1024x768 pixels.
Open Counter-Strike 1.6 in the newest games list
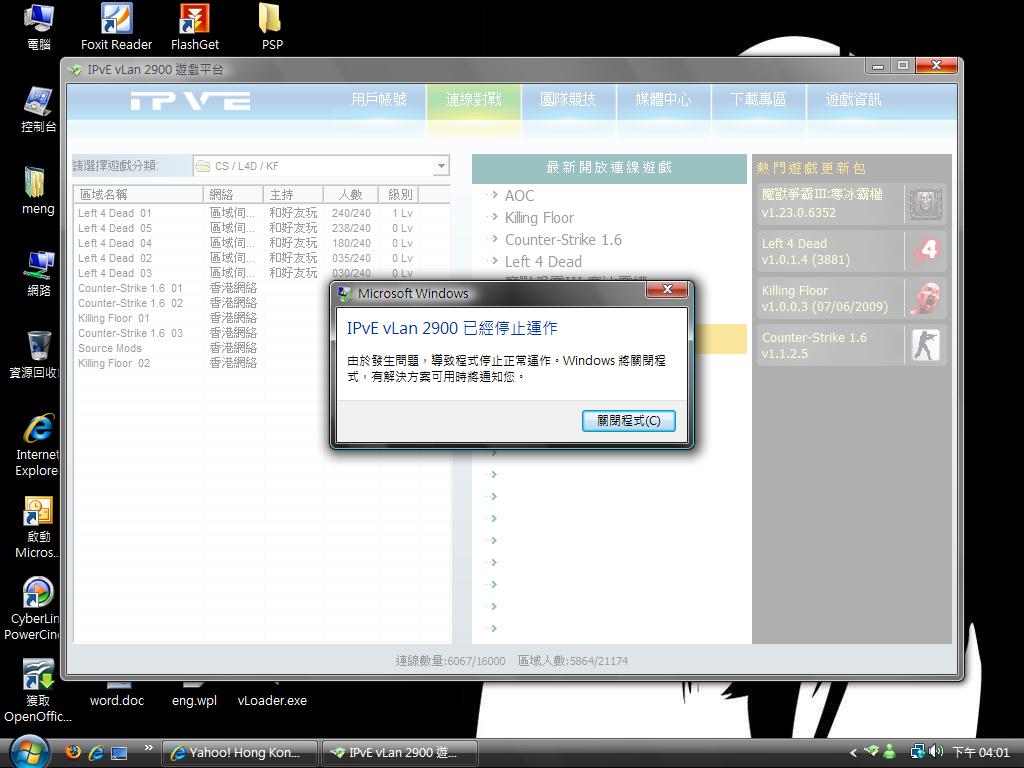(563, 240)
